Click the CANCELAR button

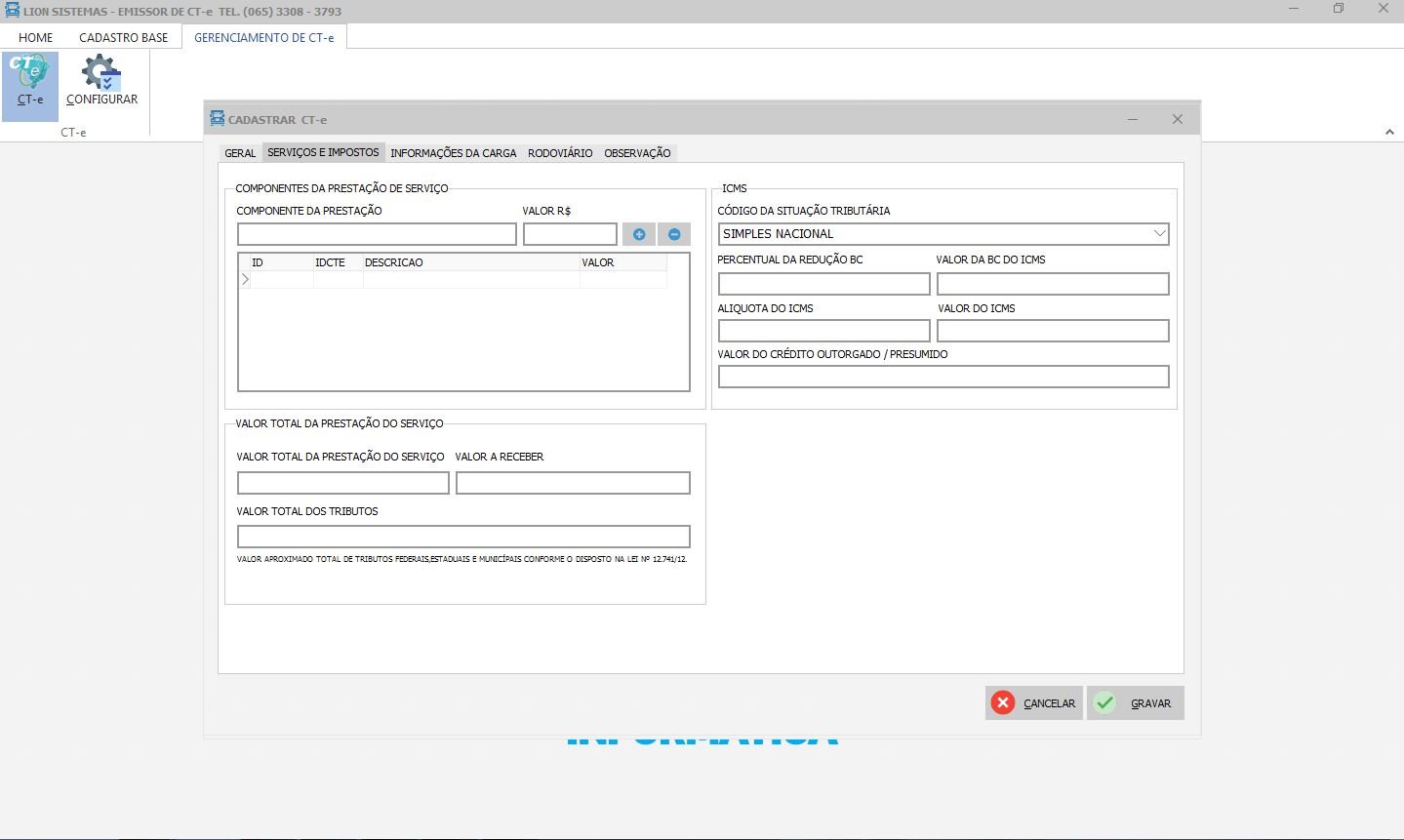pos(1034,703)
